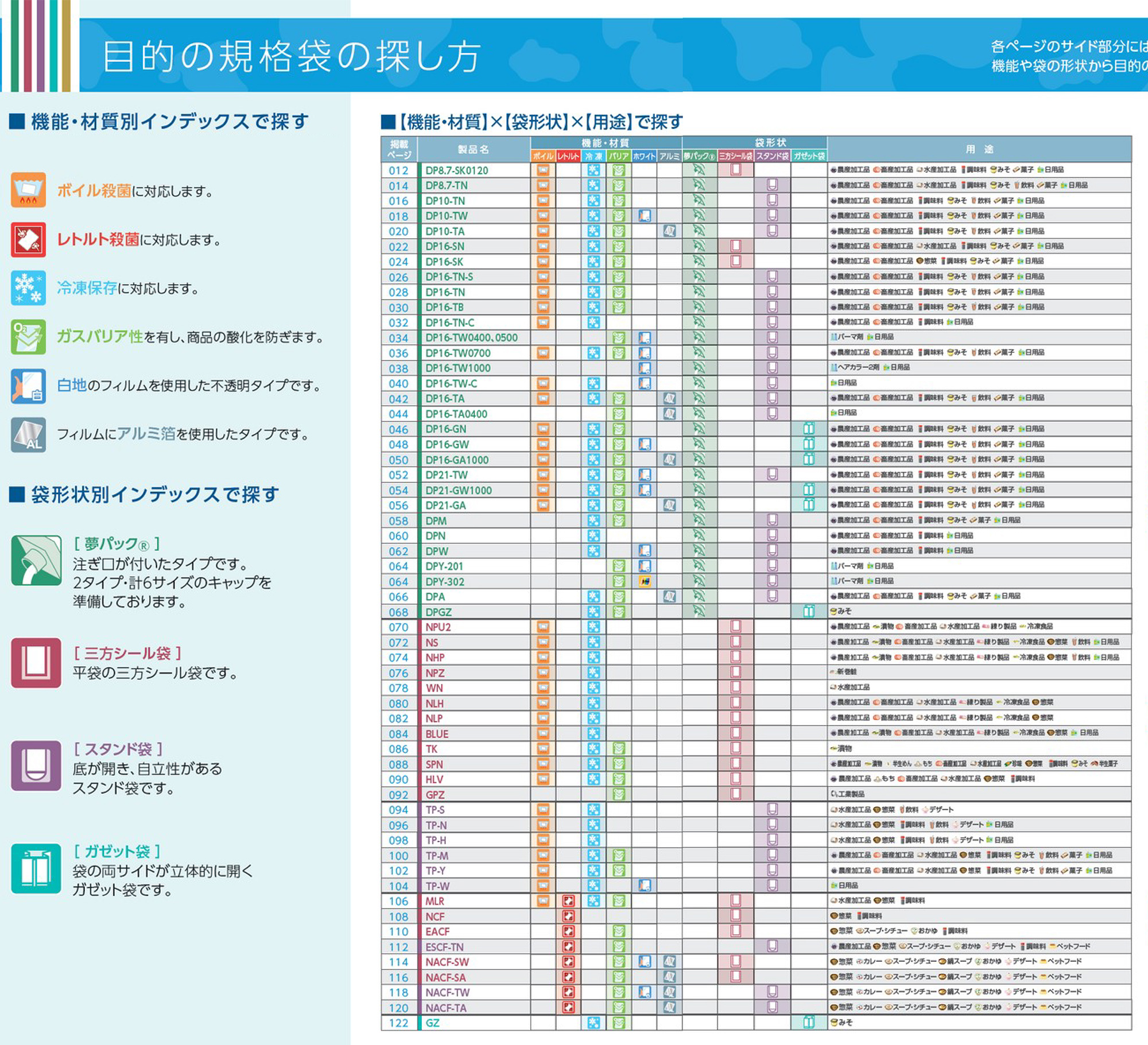
Task: Click レトルト殺菌 red legend text
Action: (x=98, y=239)
